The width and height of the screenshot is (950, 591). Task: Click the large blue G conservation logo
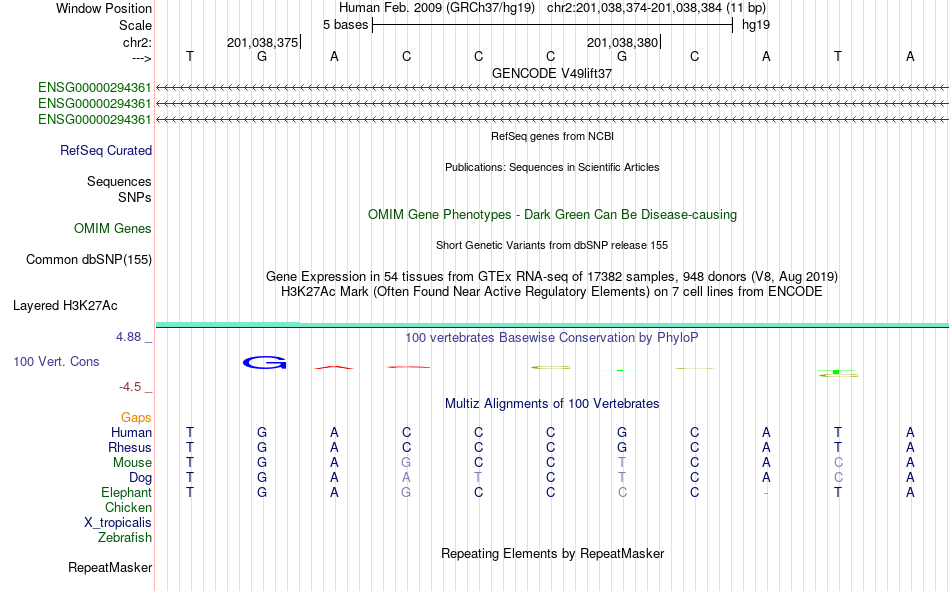[x=264, y=362]
